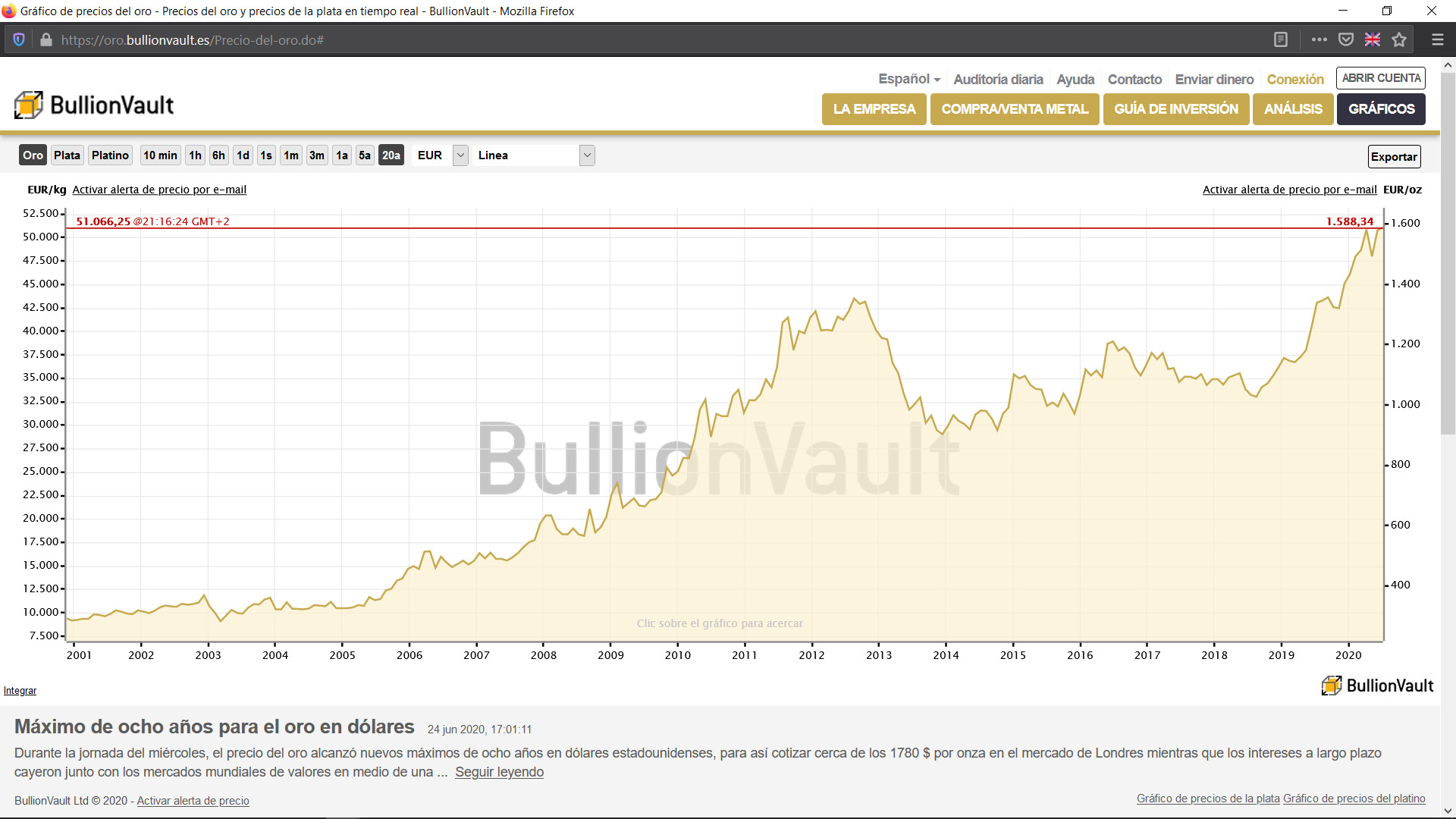This screenshot has height=819, width=1456.
Task: Select Plata metal toggle
Action: [x=67, y=155]
